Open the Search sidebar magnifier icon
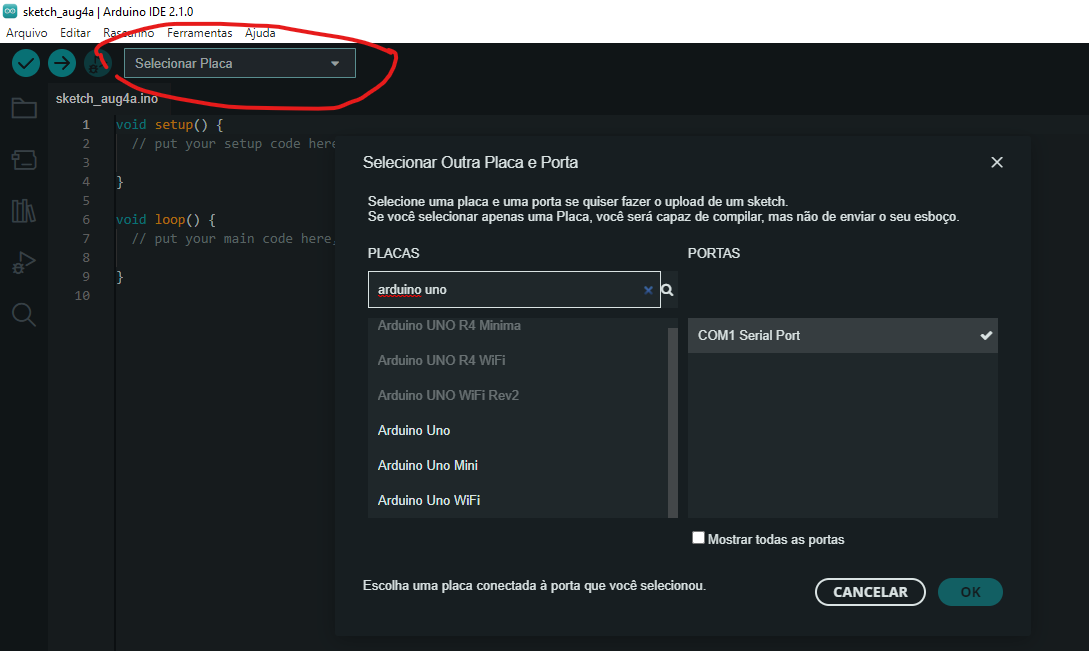 point(24,314)
